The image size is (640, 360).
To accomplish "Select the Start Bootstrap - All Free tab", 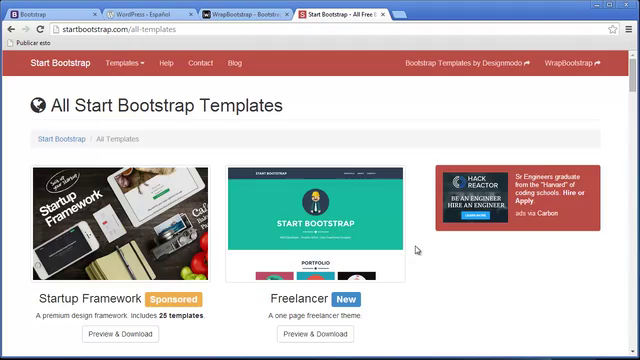I will click(342, 14).
